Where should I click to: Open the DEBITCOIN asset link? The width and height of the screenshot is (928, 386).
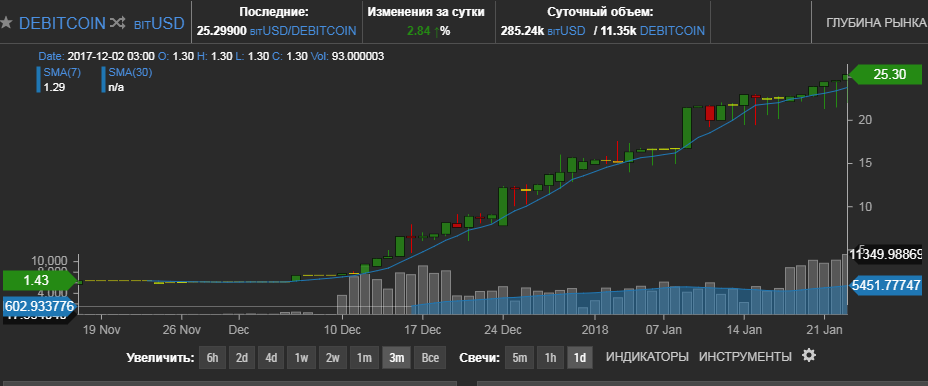(x=62, y=24)
